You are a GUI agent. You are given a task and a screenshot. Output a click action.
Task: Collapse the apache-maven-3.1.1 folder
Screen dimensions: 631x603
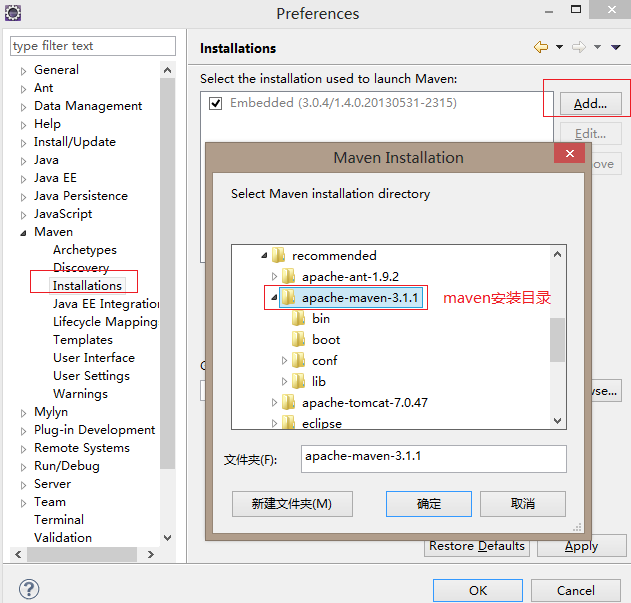point(274,297)
